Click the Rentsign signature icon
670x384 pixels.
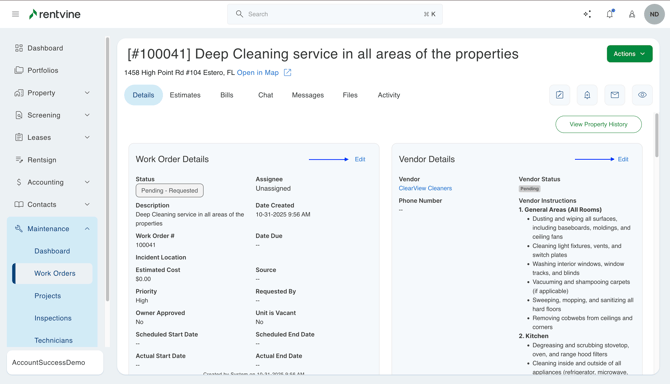pos(19,160)
